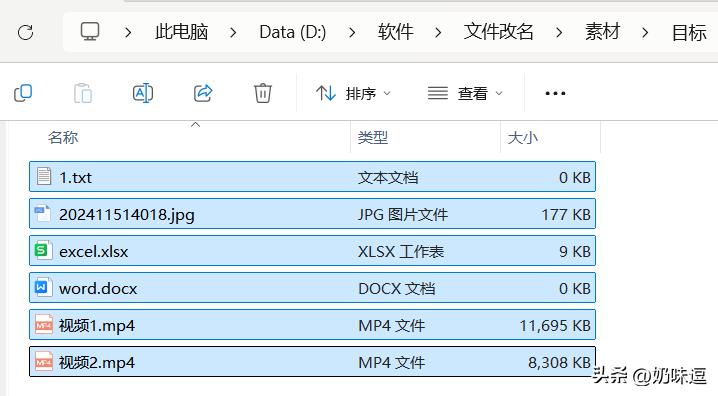718x396 pixels.
Task: Sort by the 大小 column header
Action: pos(522,137)
